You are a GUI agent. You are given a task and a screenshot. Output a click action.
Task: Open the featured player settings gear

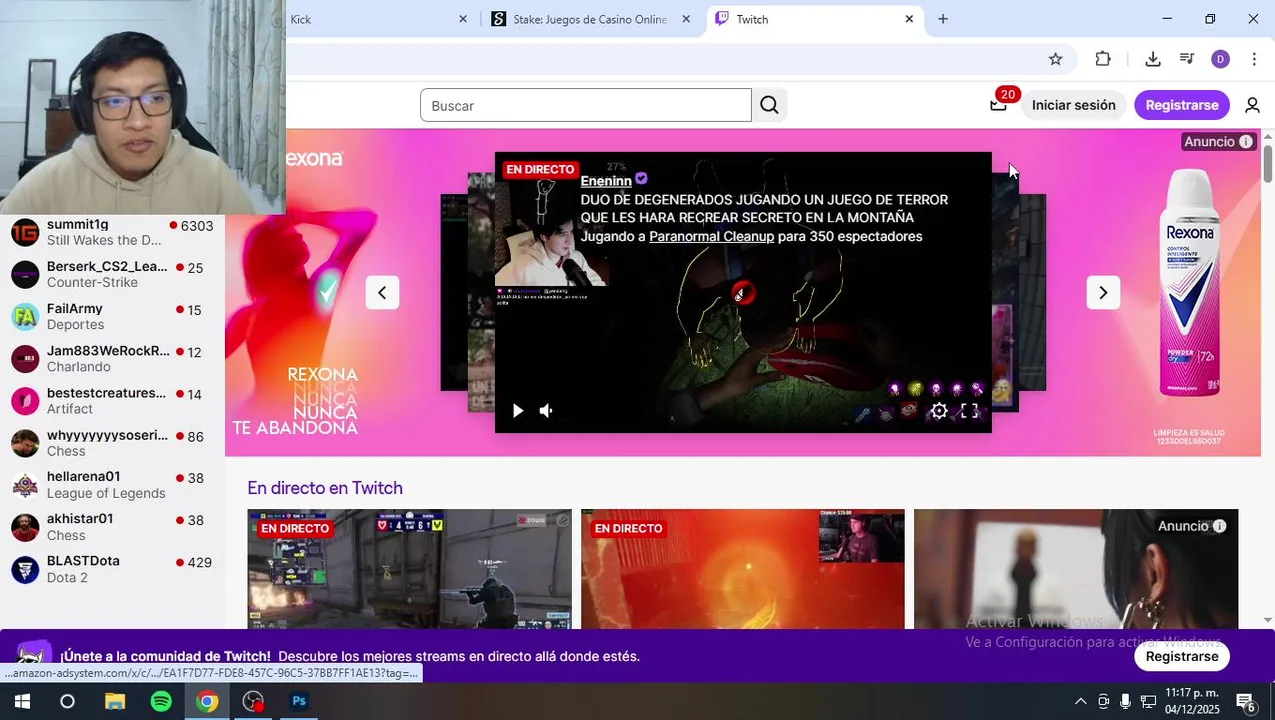[939, 410]
